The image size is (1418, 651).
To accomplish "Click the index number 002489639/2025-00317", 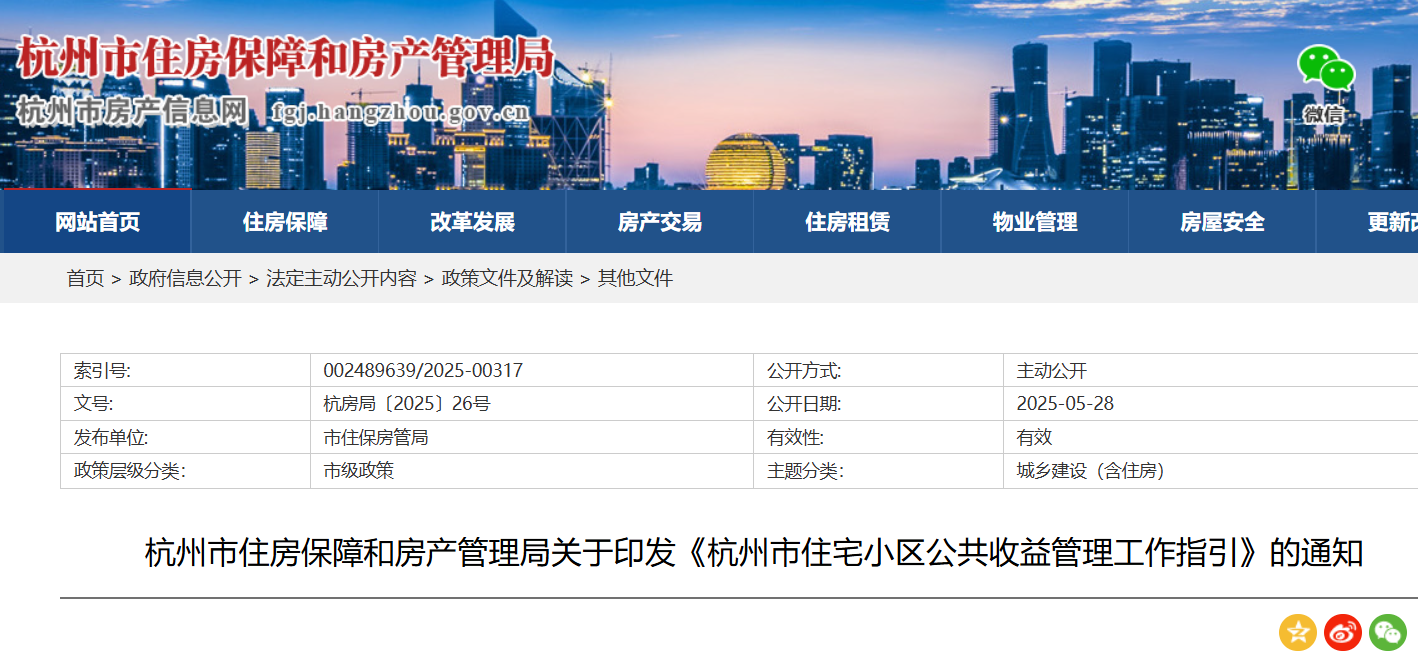I will tap(423, 371).
